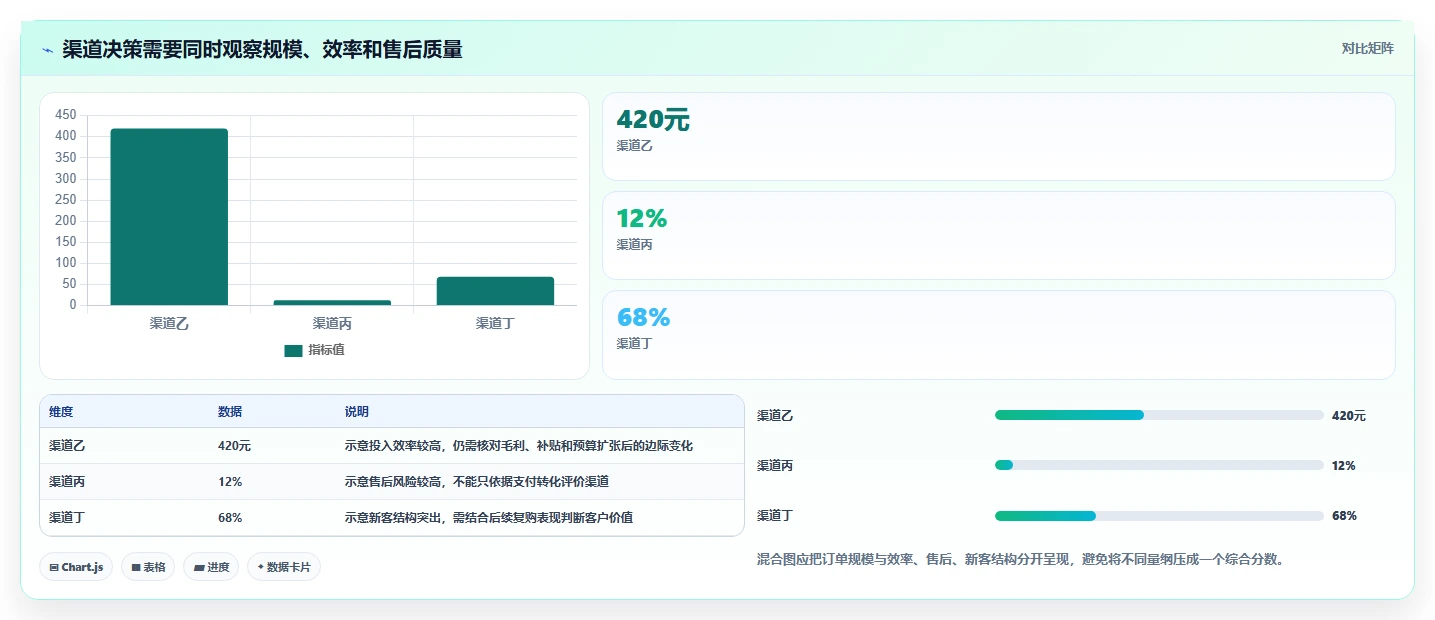Click the 渠道乙 bar in chart
This screenshot has width=1435, height=620.
coord(169,217)
